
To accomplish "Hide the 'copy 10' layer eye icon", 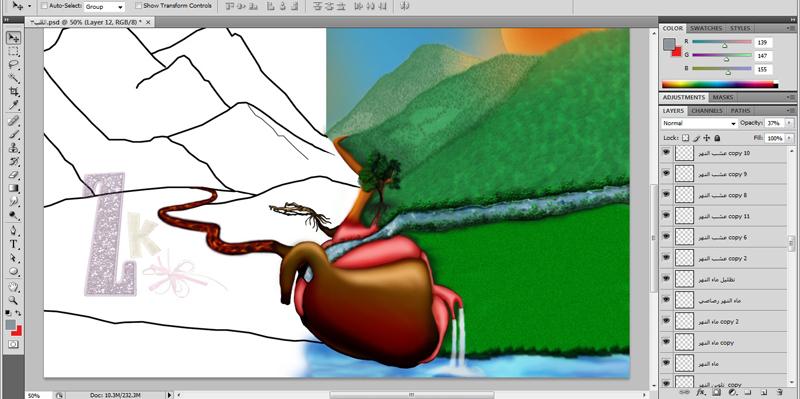I will tap(666, 153).
